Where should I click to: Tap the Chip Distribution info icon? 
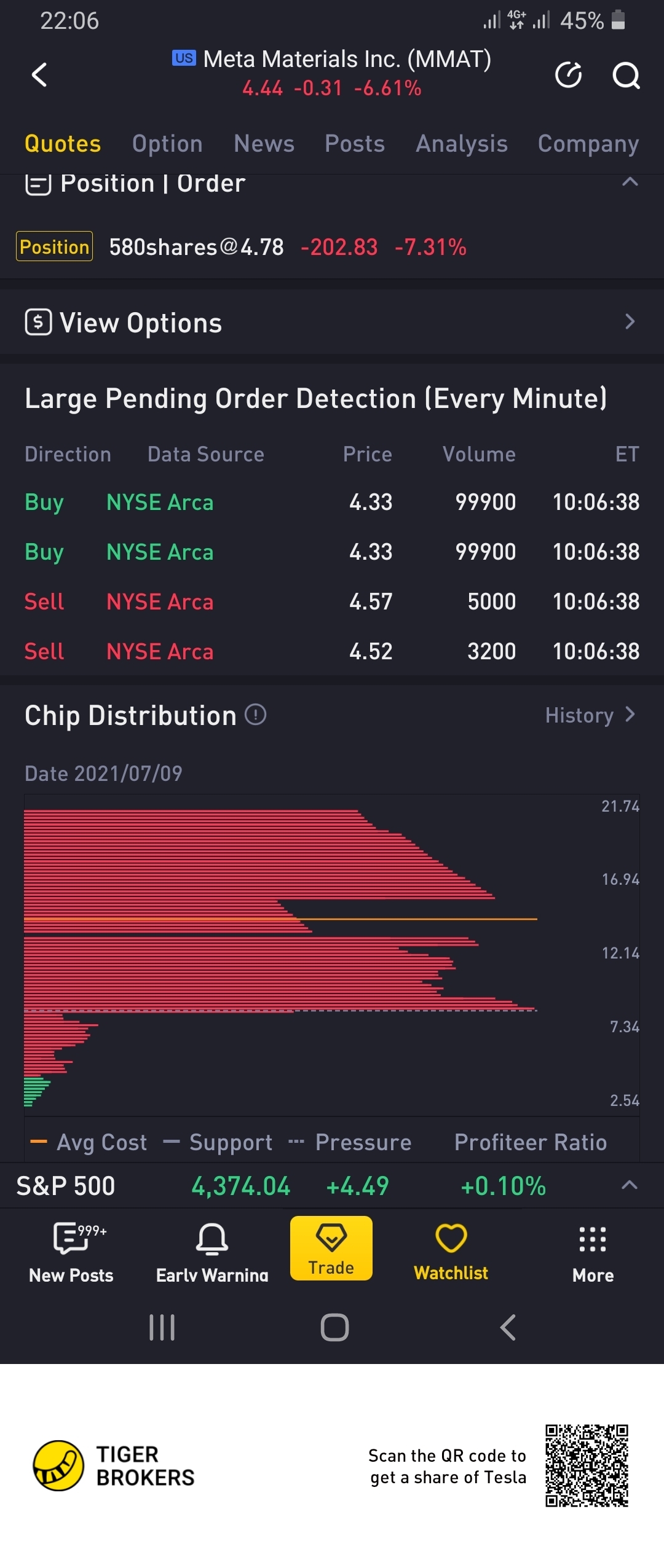[x=255, y=715]
